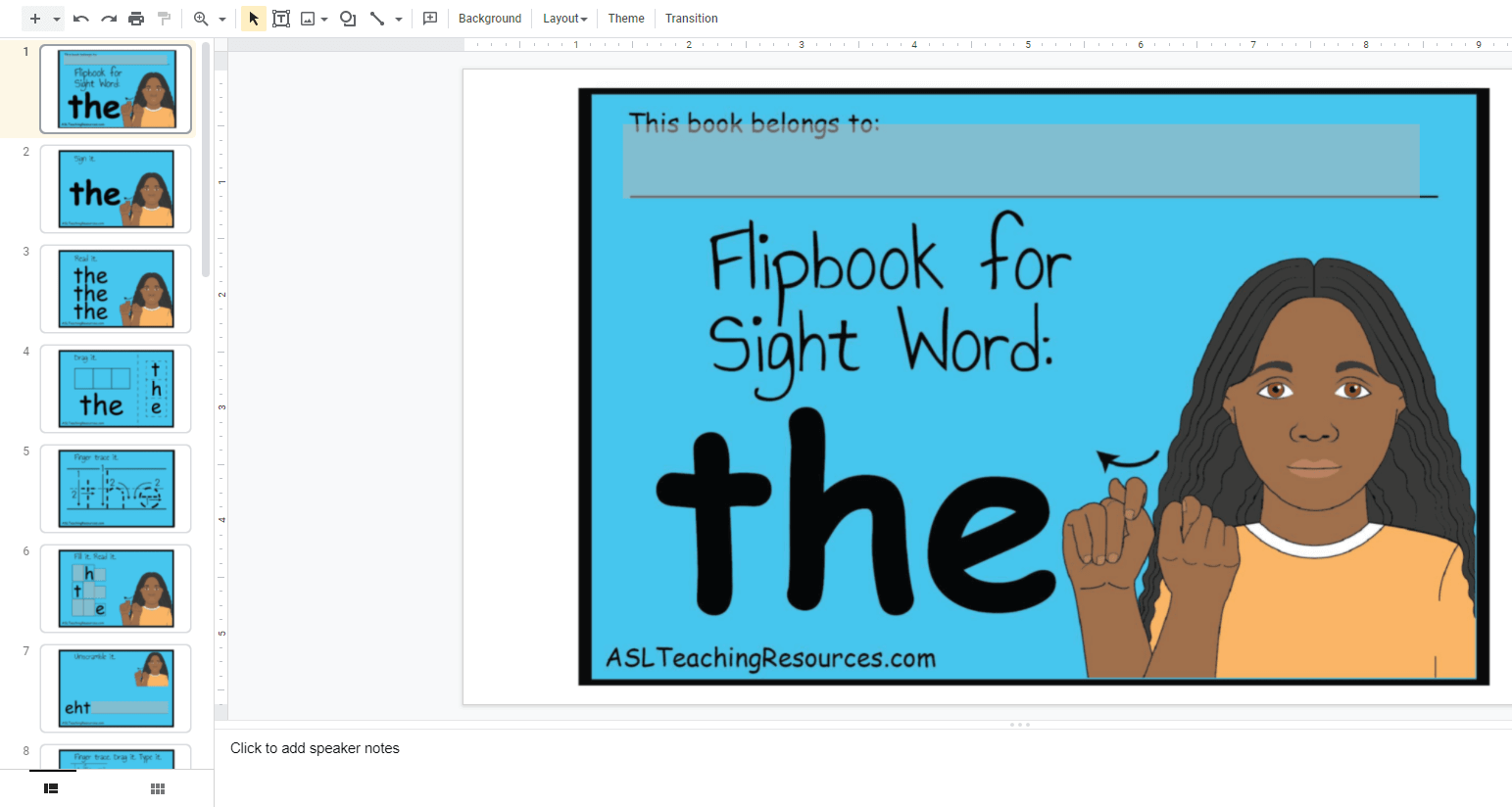Select the line tool
The height and width of the screenshot is (807, 1512).
point(377,19)
